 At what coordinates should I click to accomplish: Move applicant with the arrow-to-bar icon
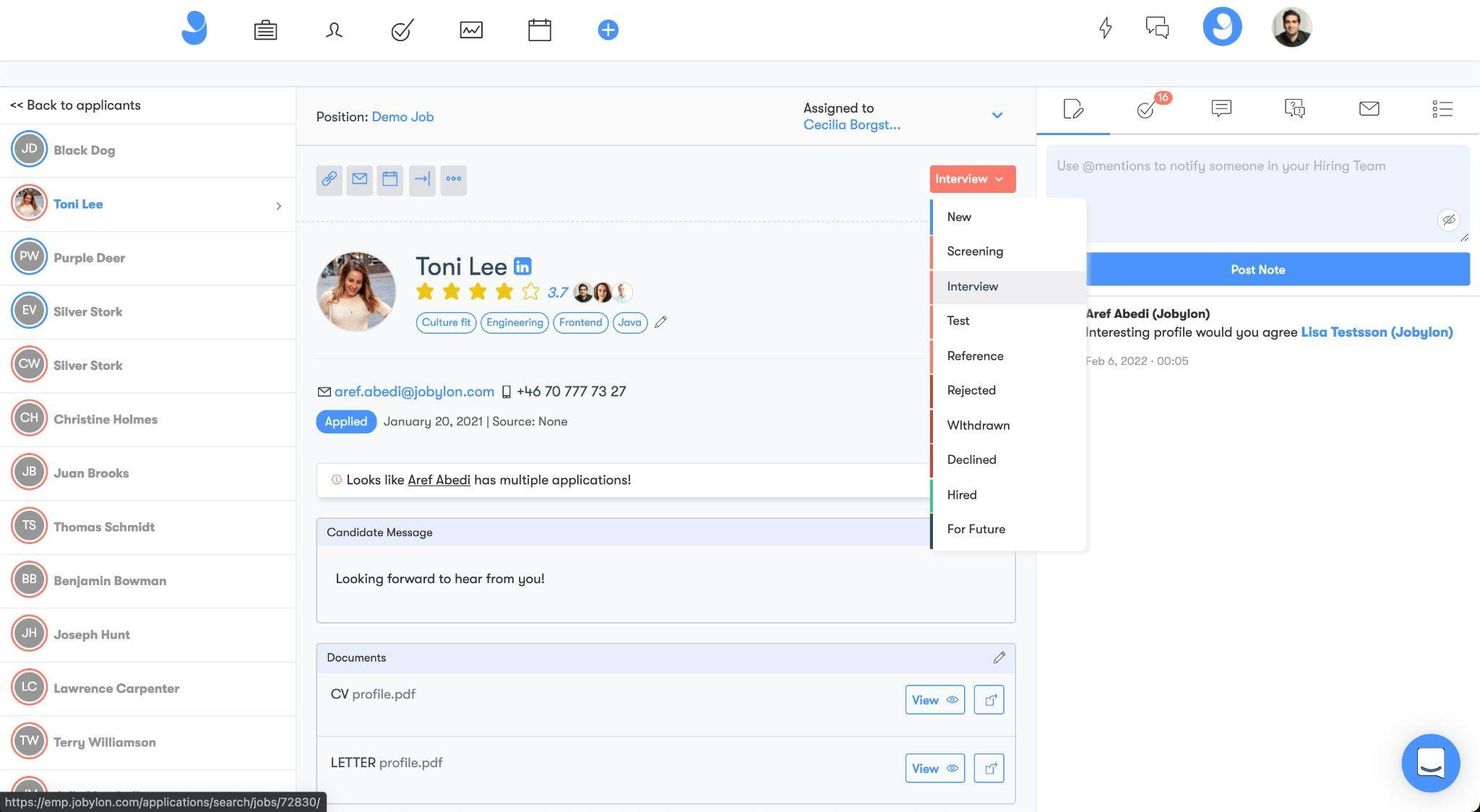422,180
